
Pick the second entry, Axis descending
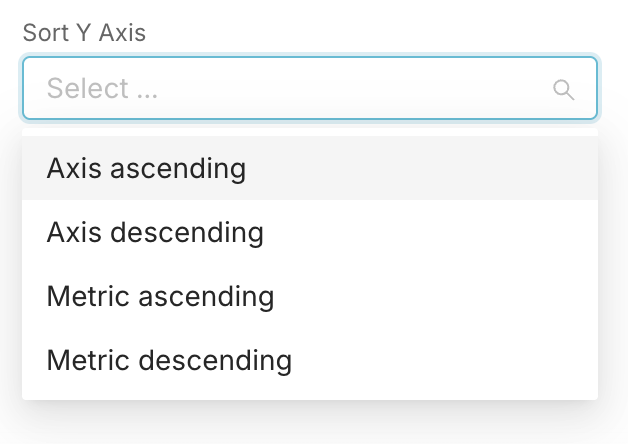click(x=310, y=232)
